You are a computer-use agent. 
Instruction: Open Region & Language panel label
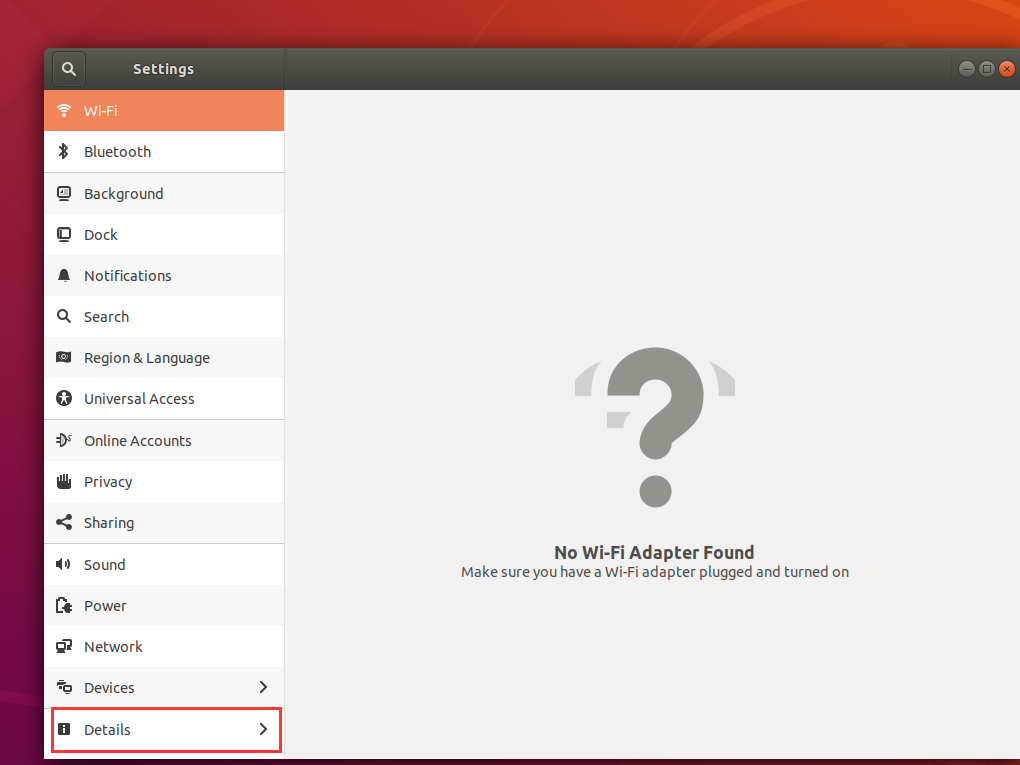pos(147,358)
